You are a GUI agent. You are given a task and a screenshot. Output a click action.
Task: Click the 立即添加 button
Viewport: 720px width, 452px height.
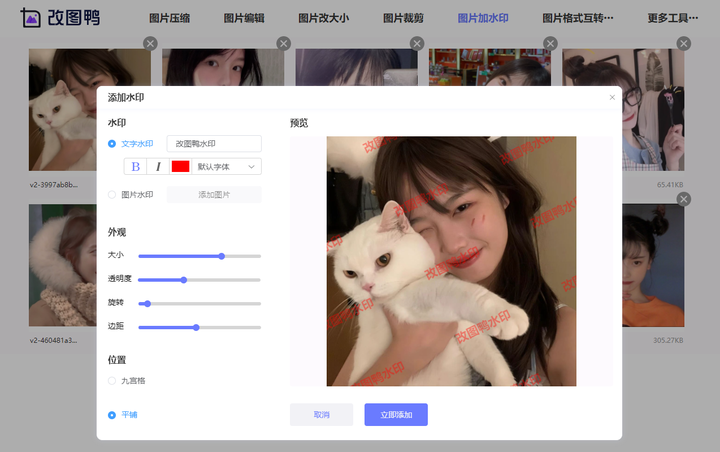coord(396,415)
